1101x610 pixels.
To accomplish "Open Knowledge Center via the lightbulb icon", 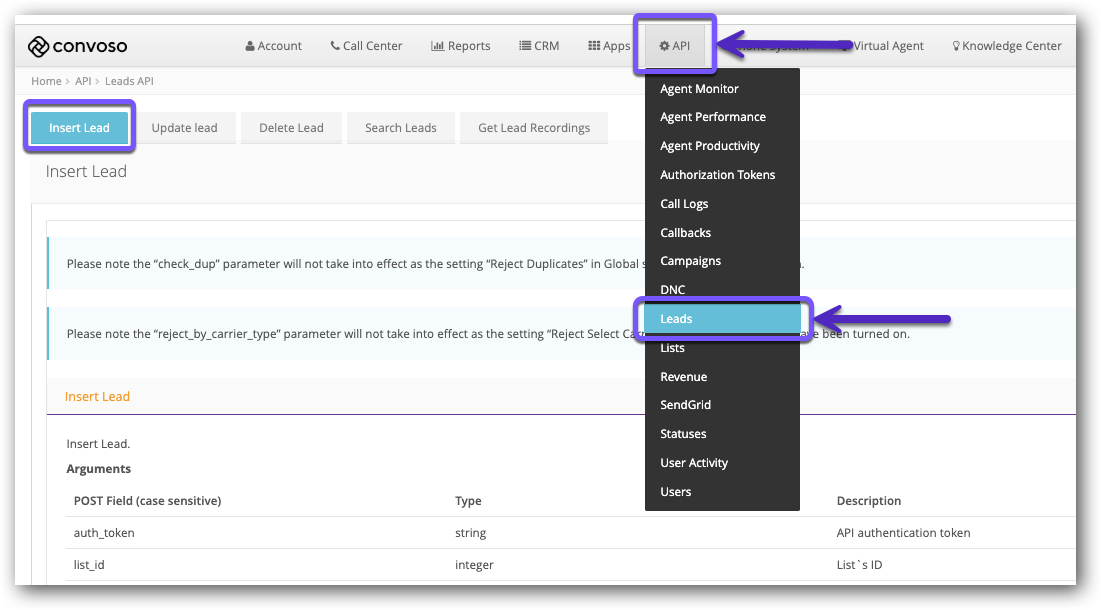I will click(x=955, y=45).
